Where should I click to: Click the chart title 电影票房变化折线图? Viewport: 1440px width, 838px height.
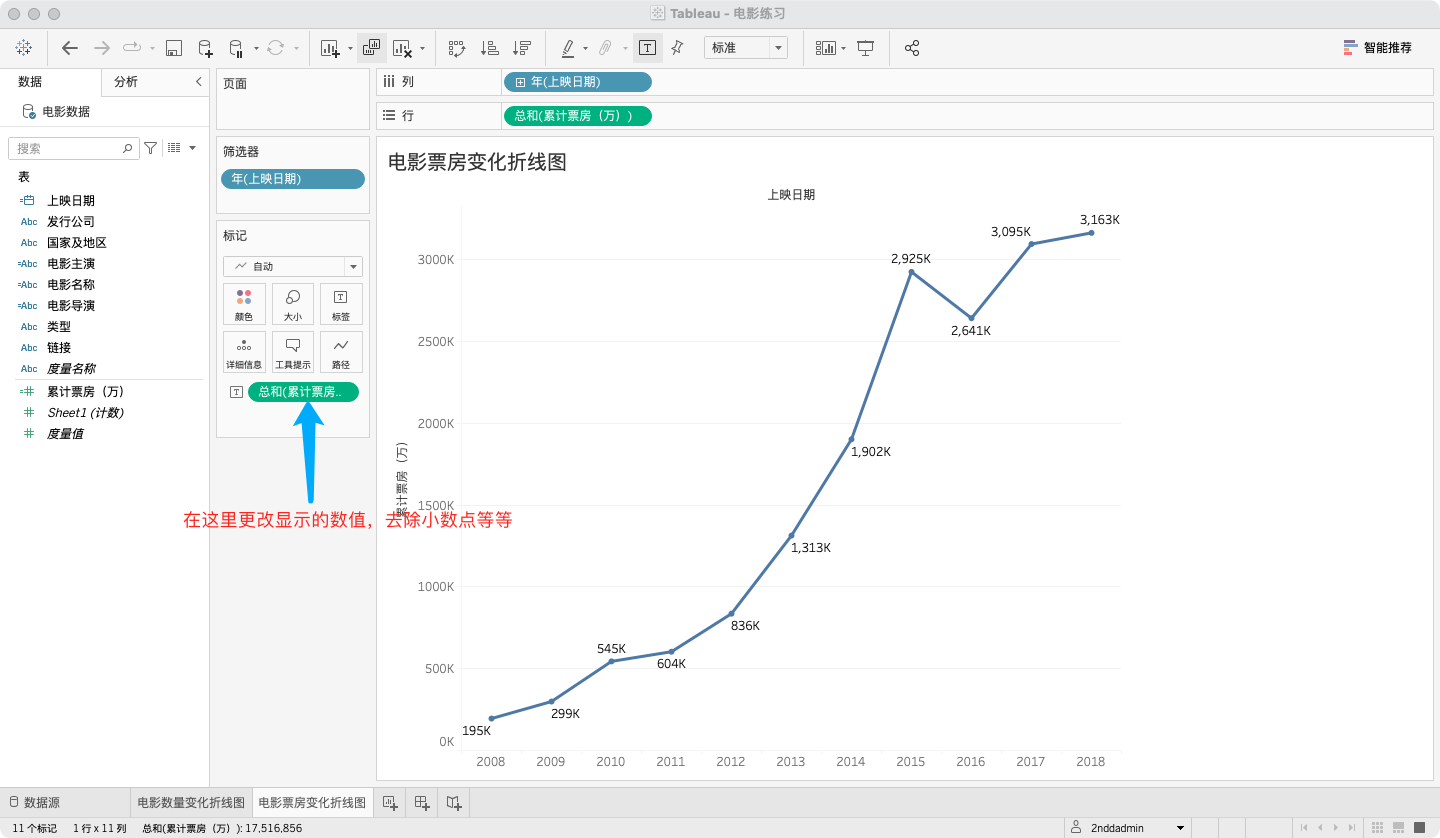(477, 162)
